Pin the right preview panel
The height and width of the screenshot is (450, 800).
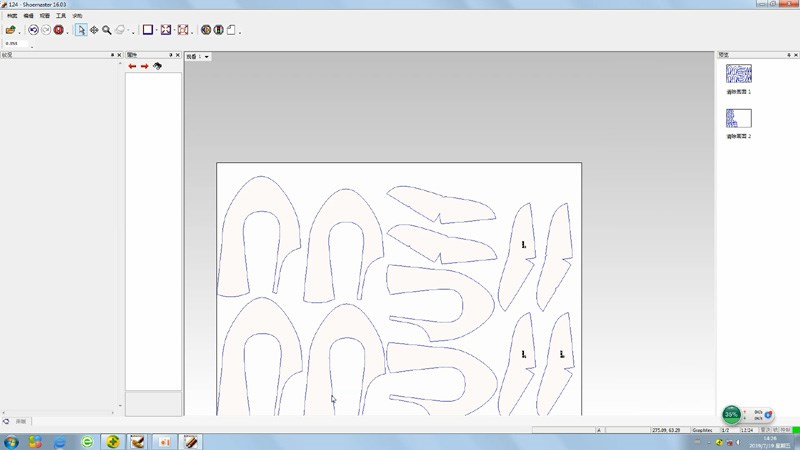click(x=786, y=55)
